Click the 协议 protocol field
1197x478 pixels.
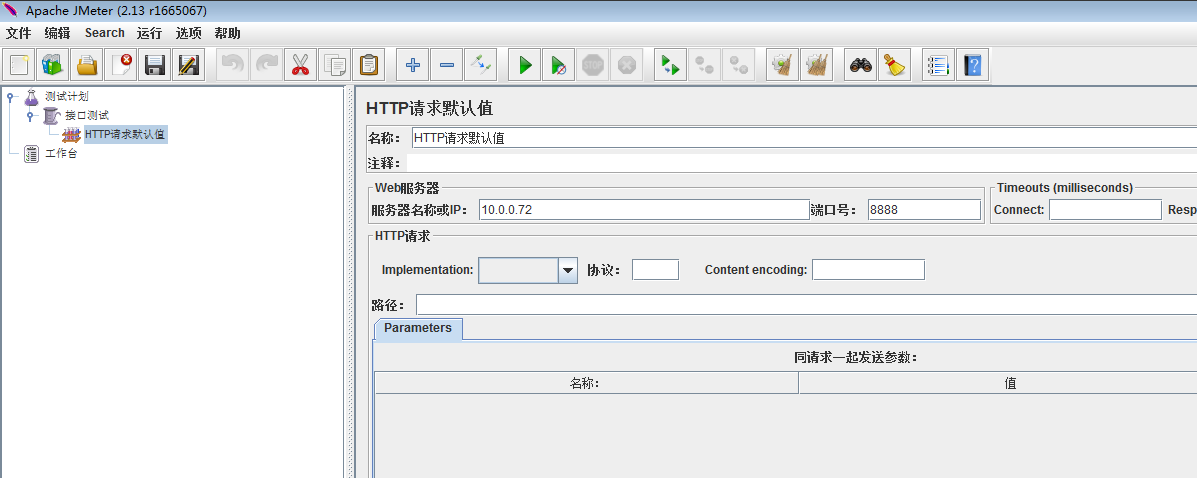(x=656, y=270)
